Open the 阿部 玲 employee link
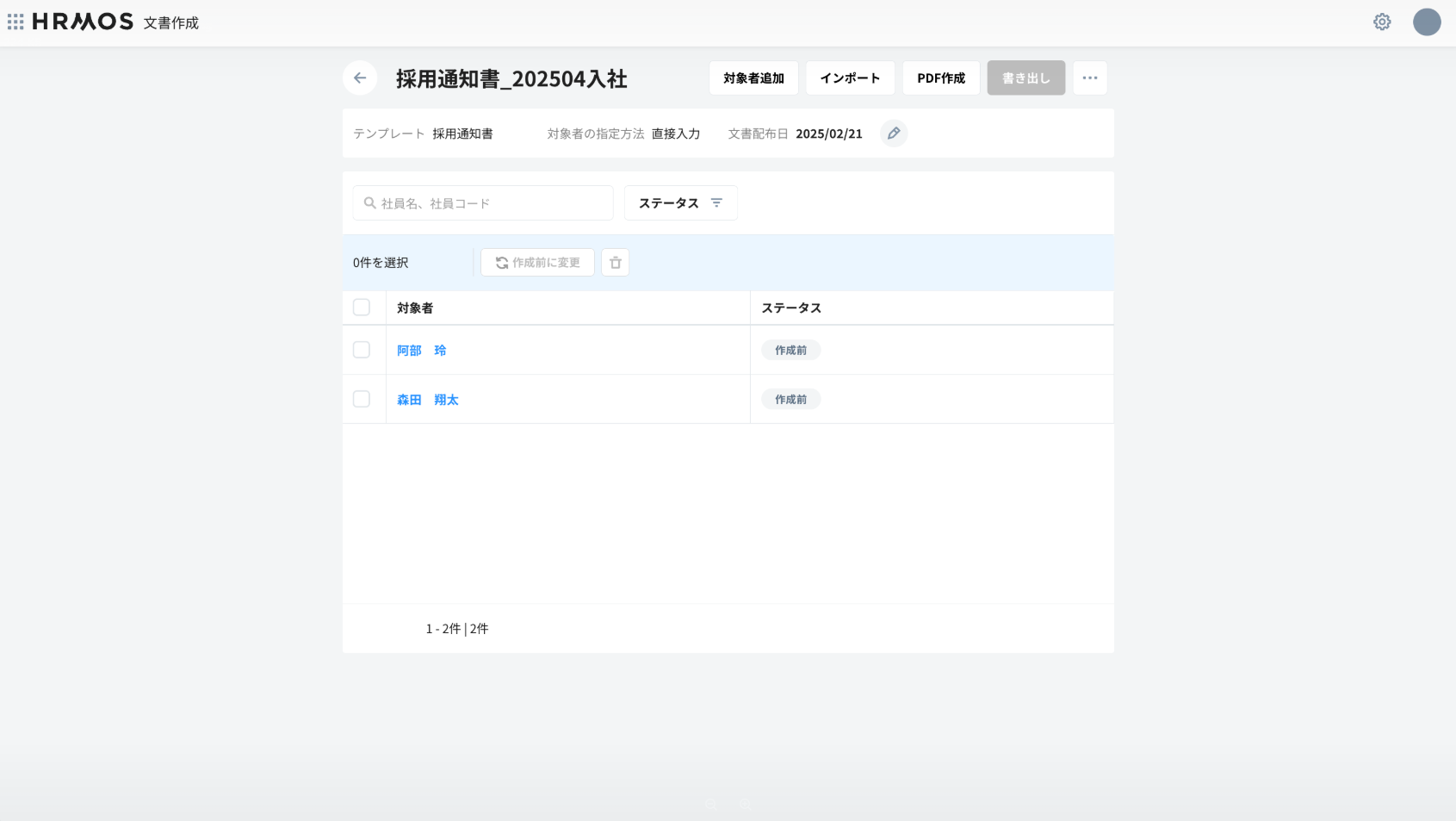 coord(421,351)
